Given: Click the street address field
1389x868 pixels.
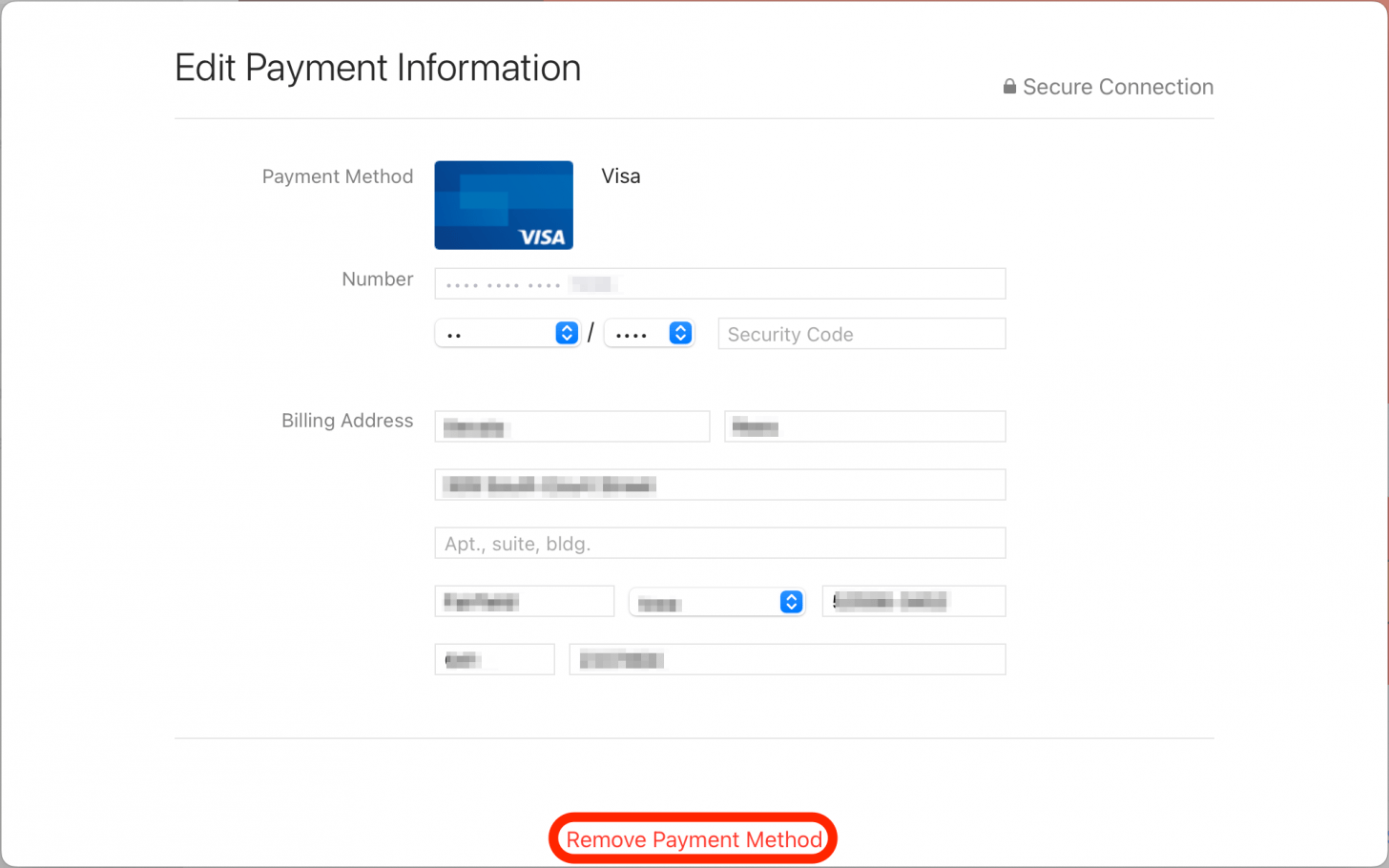Looking at the screenshot, I should tap(719, 485).
